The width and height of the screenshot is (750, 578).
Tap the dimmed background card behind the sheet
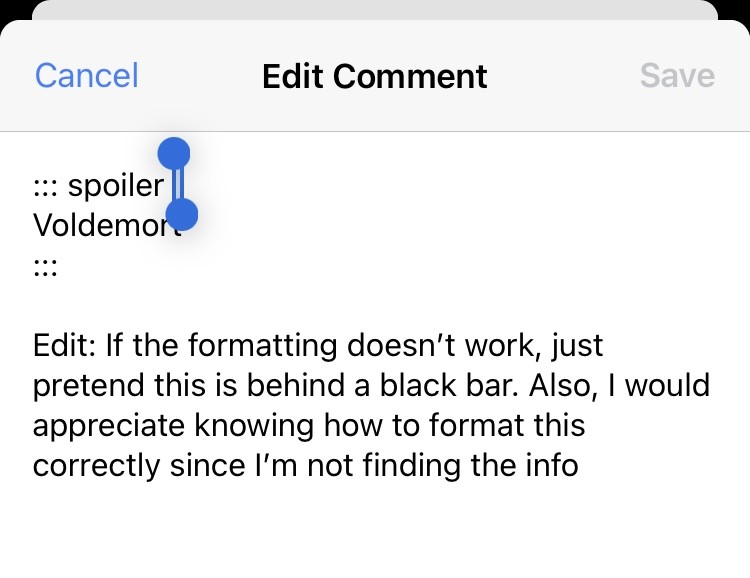pyautogui.click(x=375, y=9)
